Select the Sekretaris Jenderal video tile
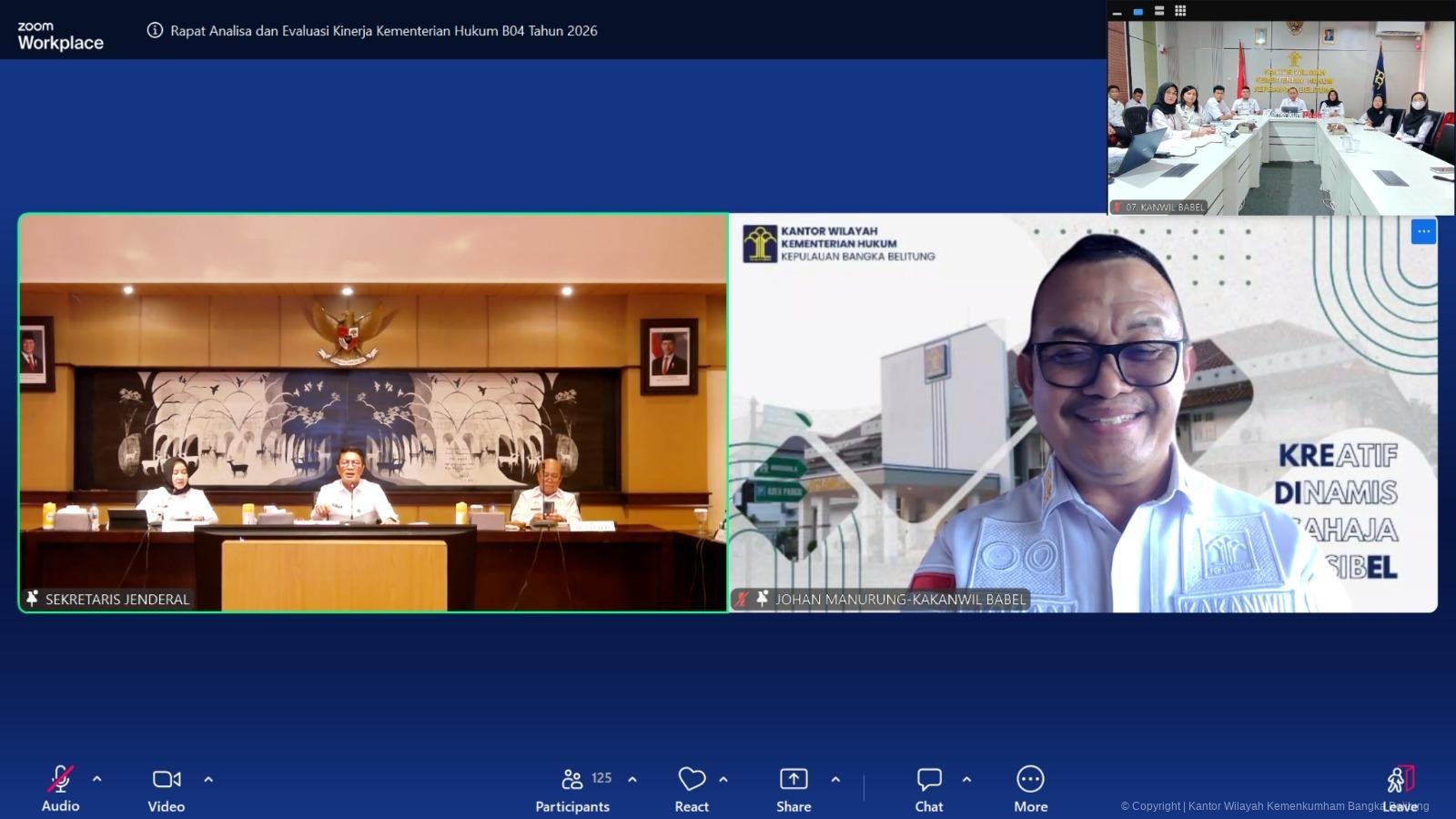 click(373, 412)
